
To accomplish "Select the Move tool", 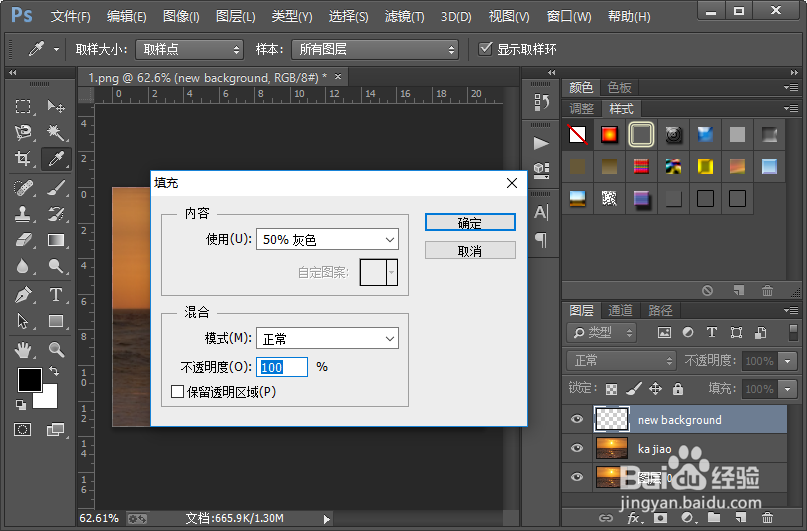I will (56, 107).
